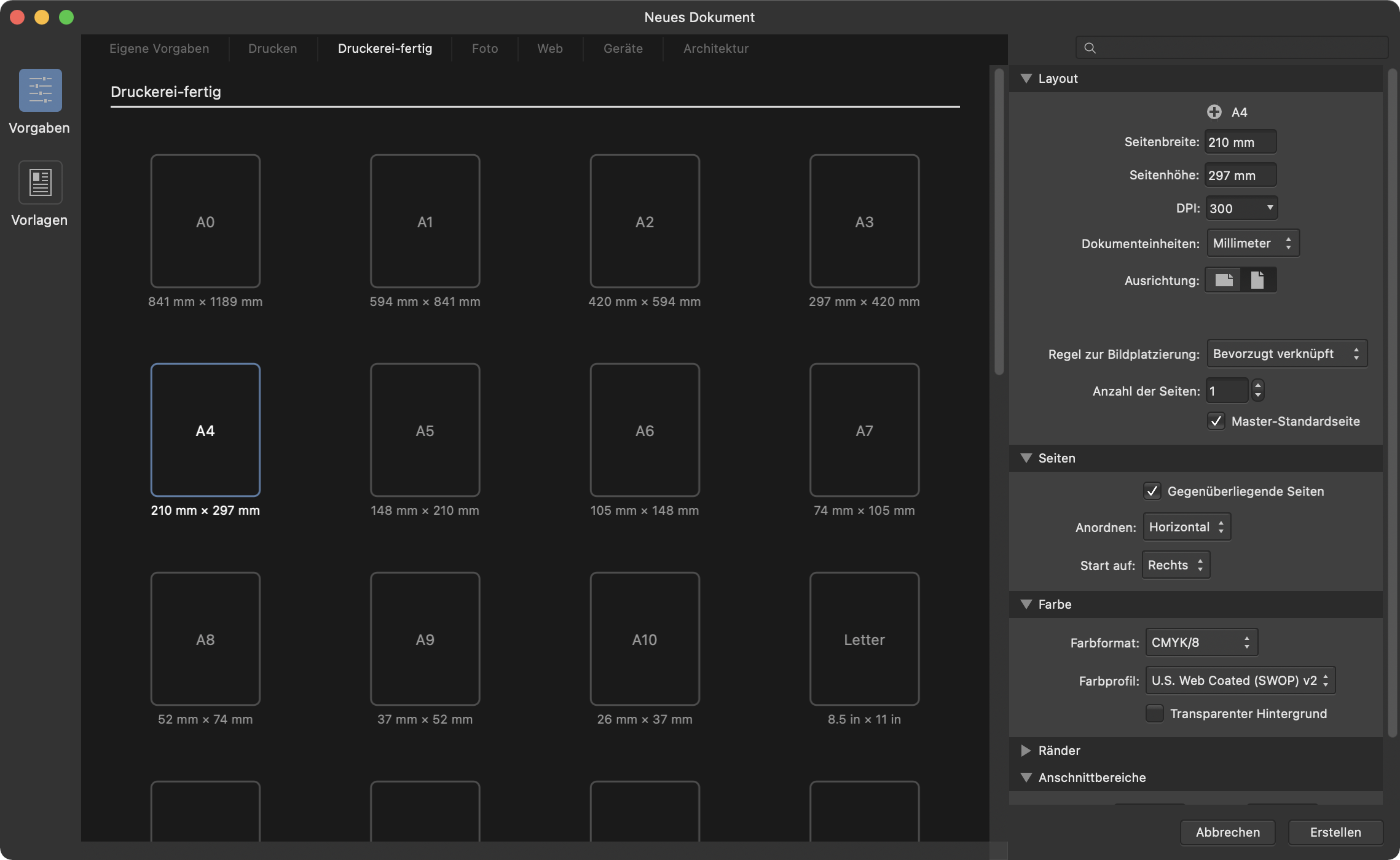Click the Seitenhöhe input field
Image resolution: width=1400 pixels, height=860 pixels.
point(1240,175)
